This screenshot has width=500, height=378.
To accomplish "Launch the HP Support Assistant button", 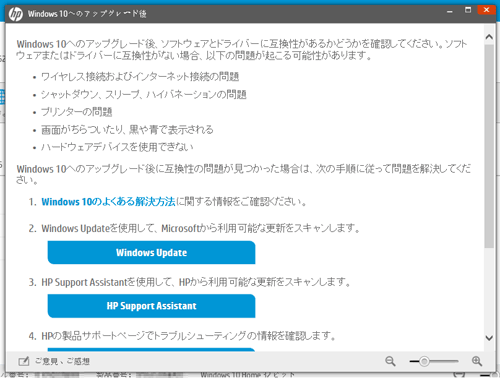I will pyautogui.click(x=151, y=306).
